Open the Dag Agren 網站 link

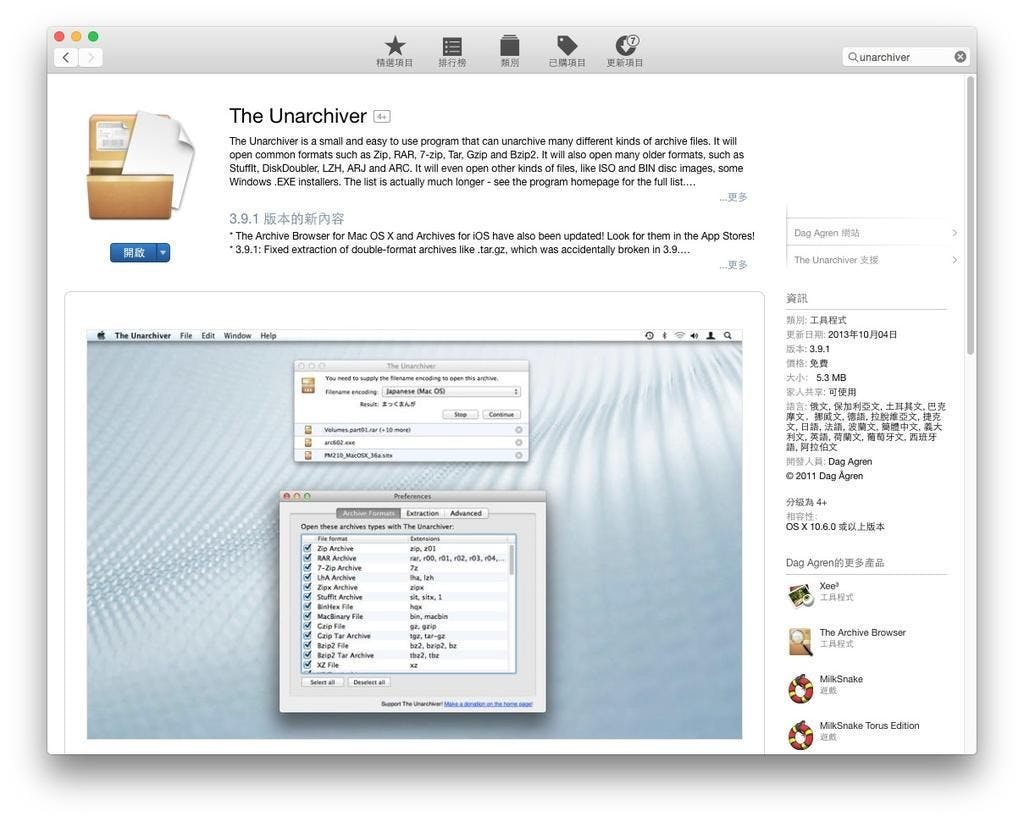(827, 232)
